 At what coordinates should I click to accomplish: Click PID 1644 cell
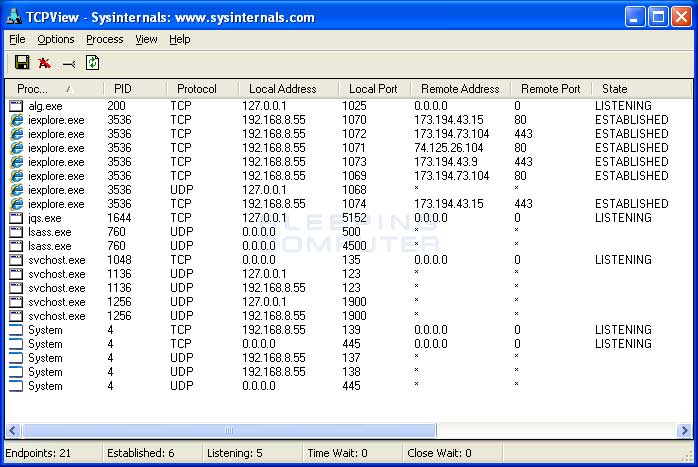tap(119, 218)
